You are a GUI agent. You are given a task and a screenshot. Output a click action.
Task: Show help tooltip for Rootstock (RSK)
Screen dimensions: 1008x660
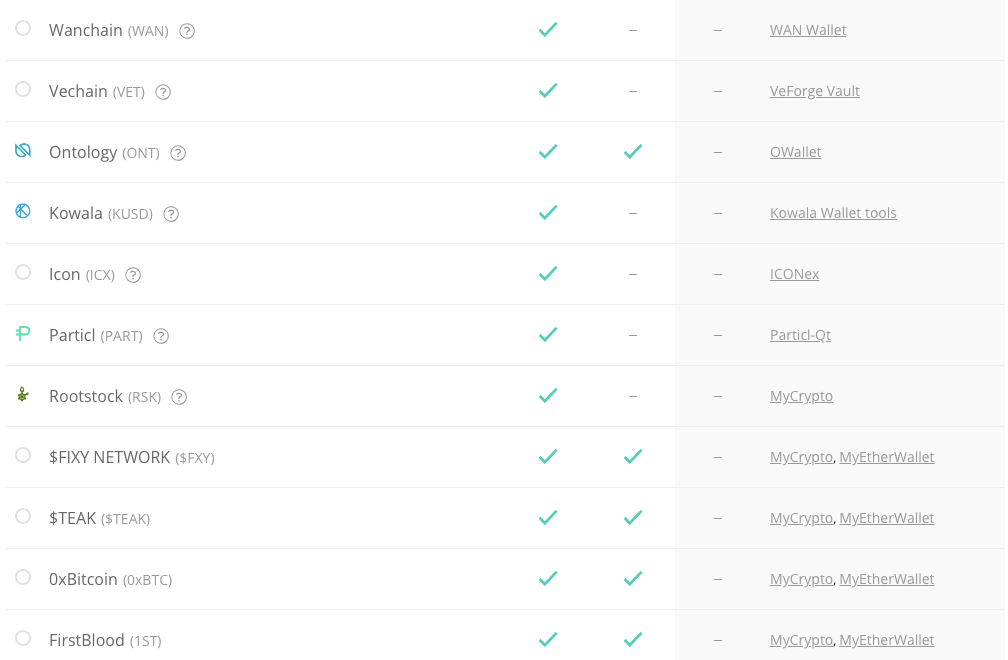click(179, 397)
